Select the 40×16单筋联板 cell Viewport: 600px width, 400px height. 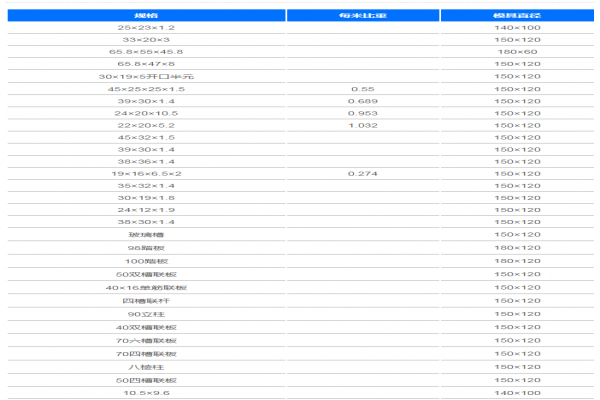tap(147, 287)
